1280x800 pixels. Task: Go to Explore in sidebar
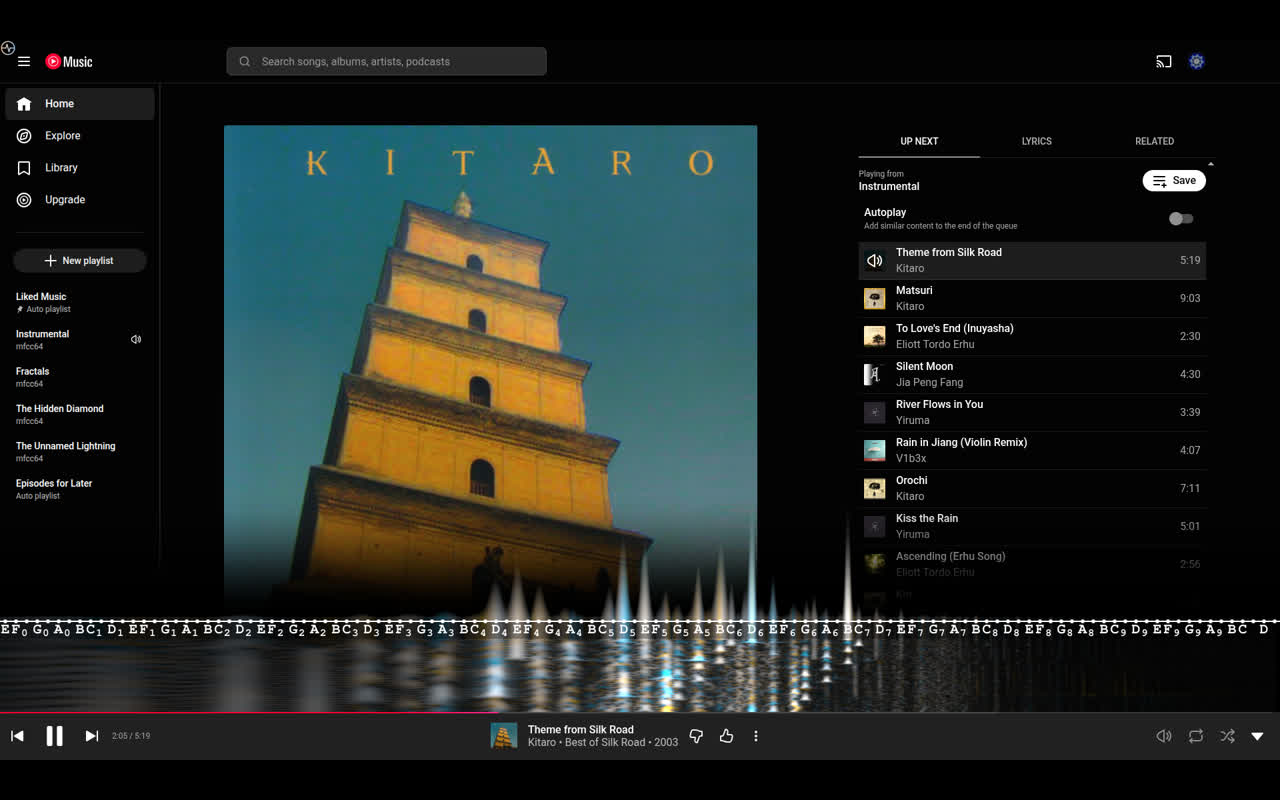[x=80, y=136]
